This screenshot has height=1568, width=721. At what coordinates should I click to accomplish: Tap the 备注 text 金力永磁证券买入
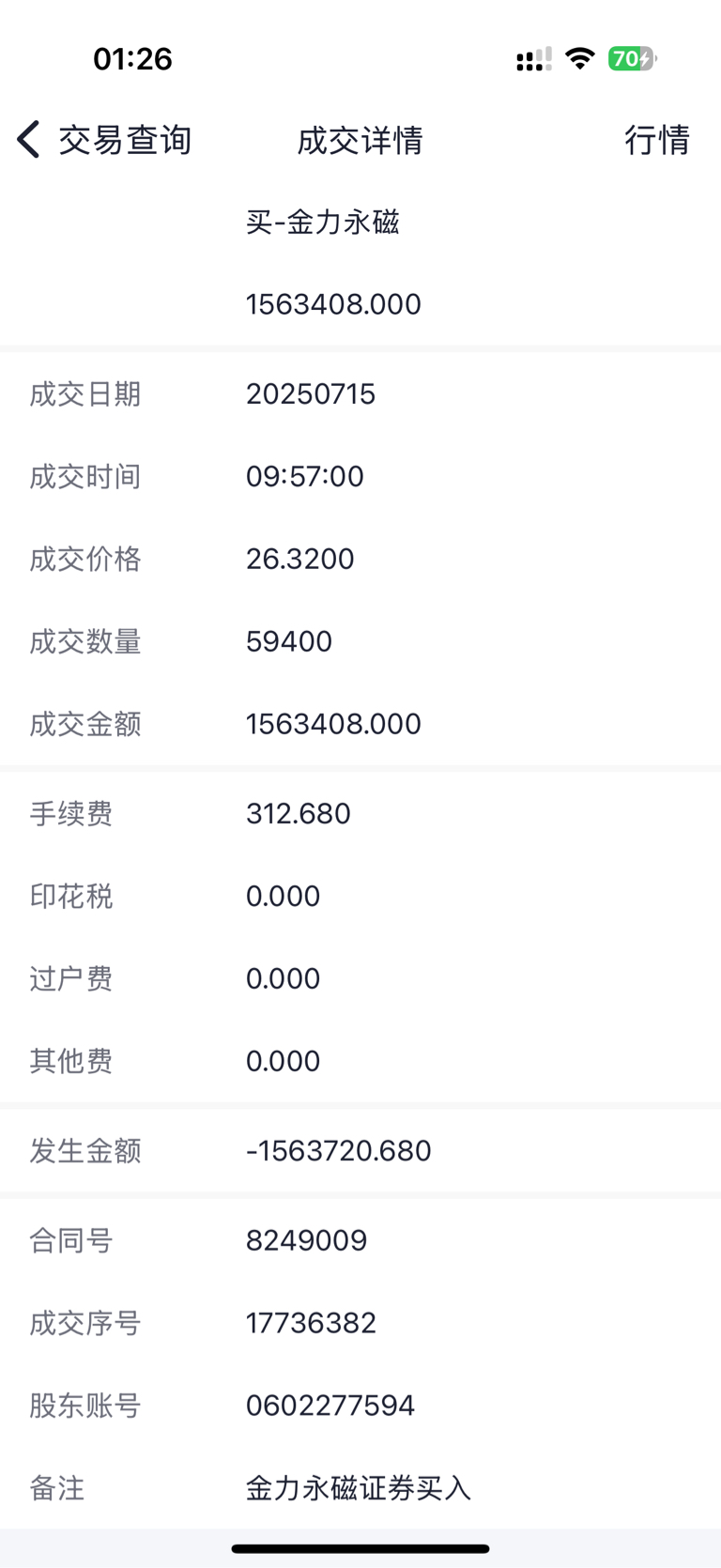[359, 1489]
